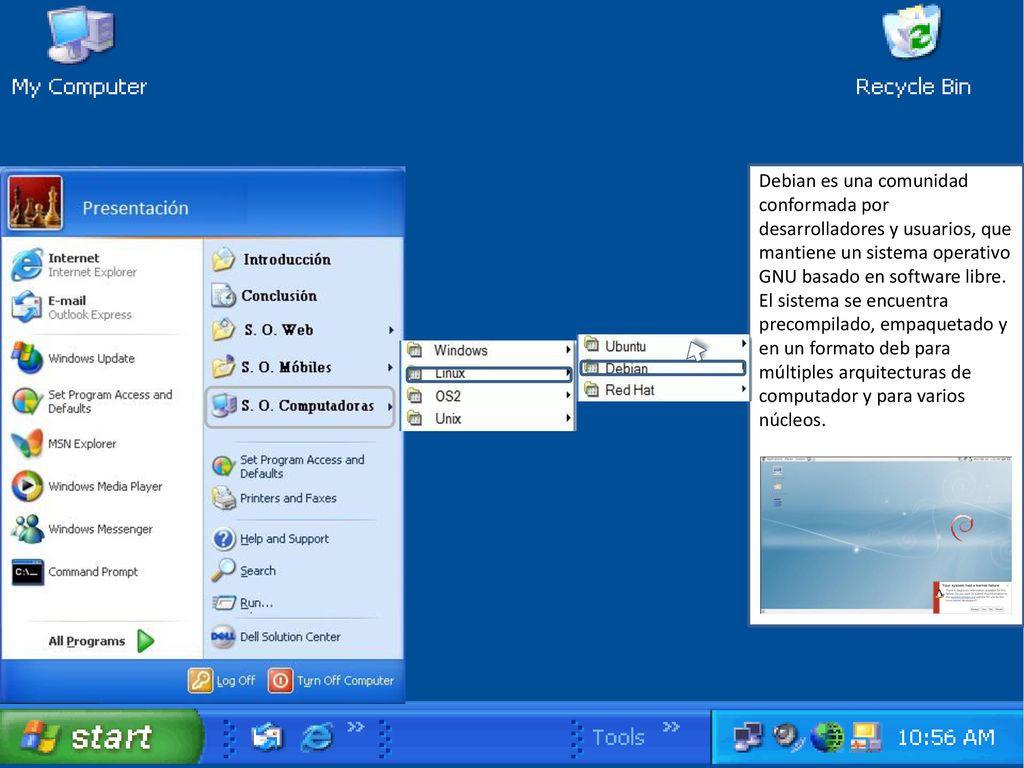The image size is (1024, 768).
Task: Click Turn Off Computer text
Action: coord(345,680)
